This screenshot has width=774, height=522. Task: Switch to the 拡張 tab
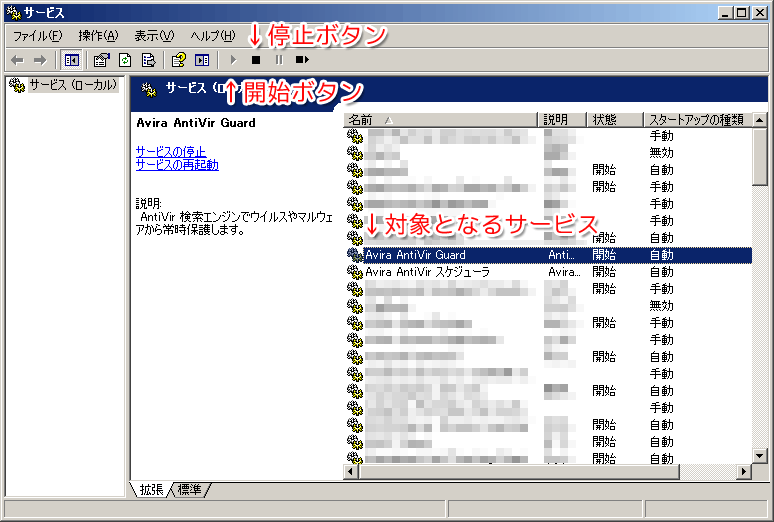click(151, 489)
